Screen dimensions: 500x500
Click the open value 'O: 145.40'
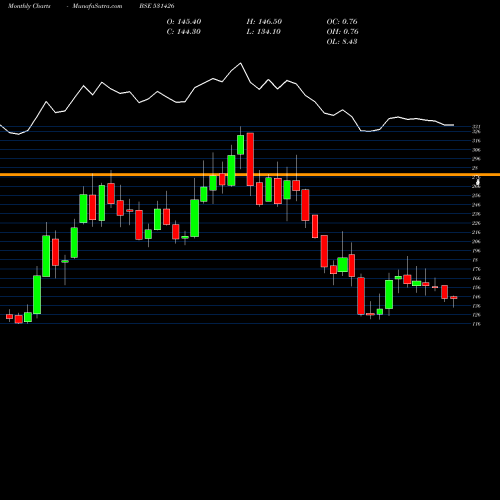(184, 22)
